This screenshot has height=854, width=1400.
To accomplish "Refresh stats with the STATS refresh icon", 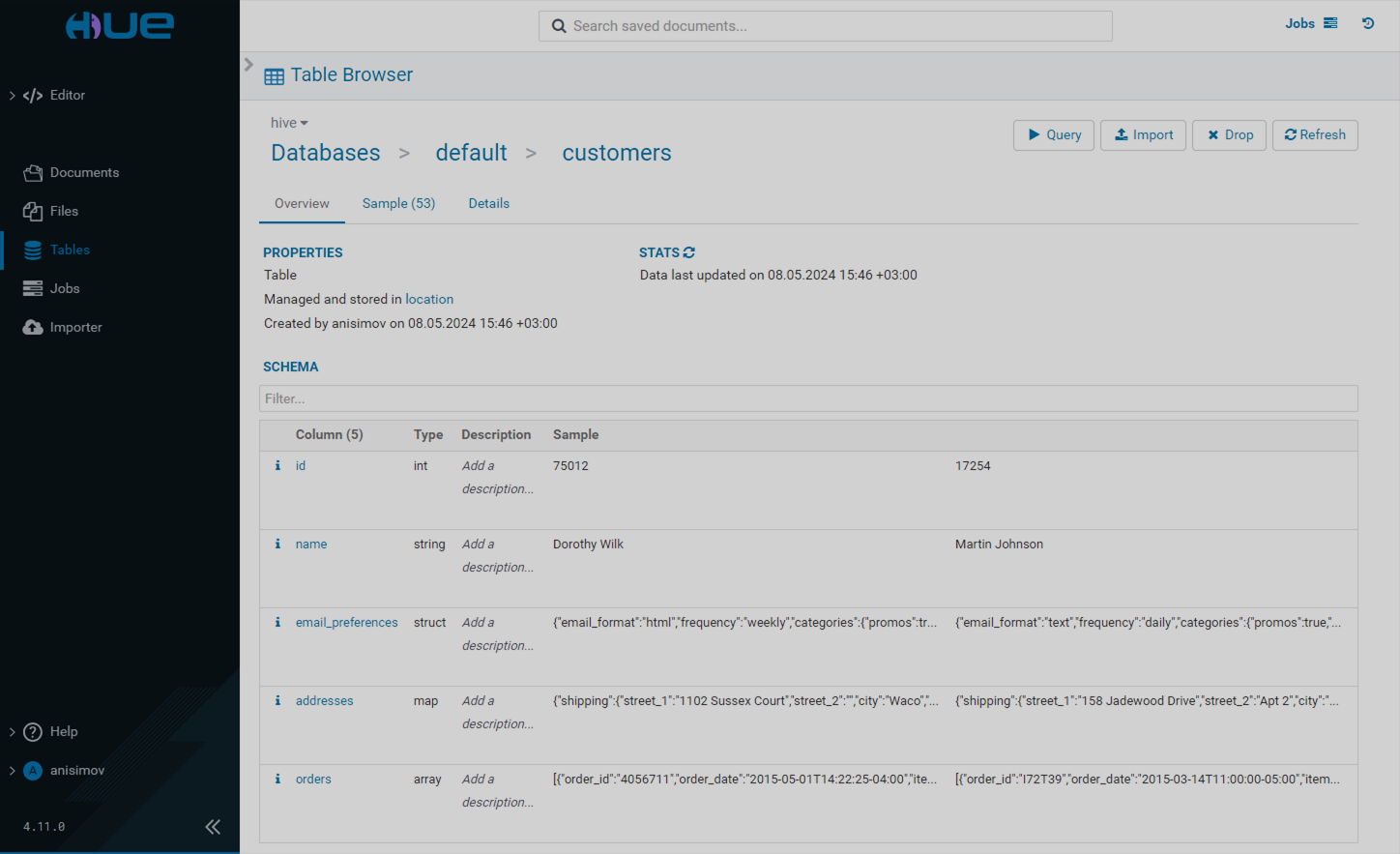I will click(688, 252).
